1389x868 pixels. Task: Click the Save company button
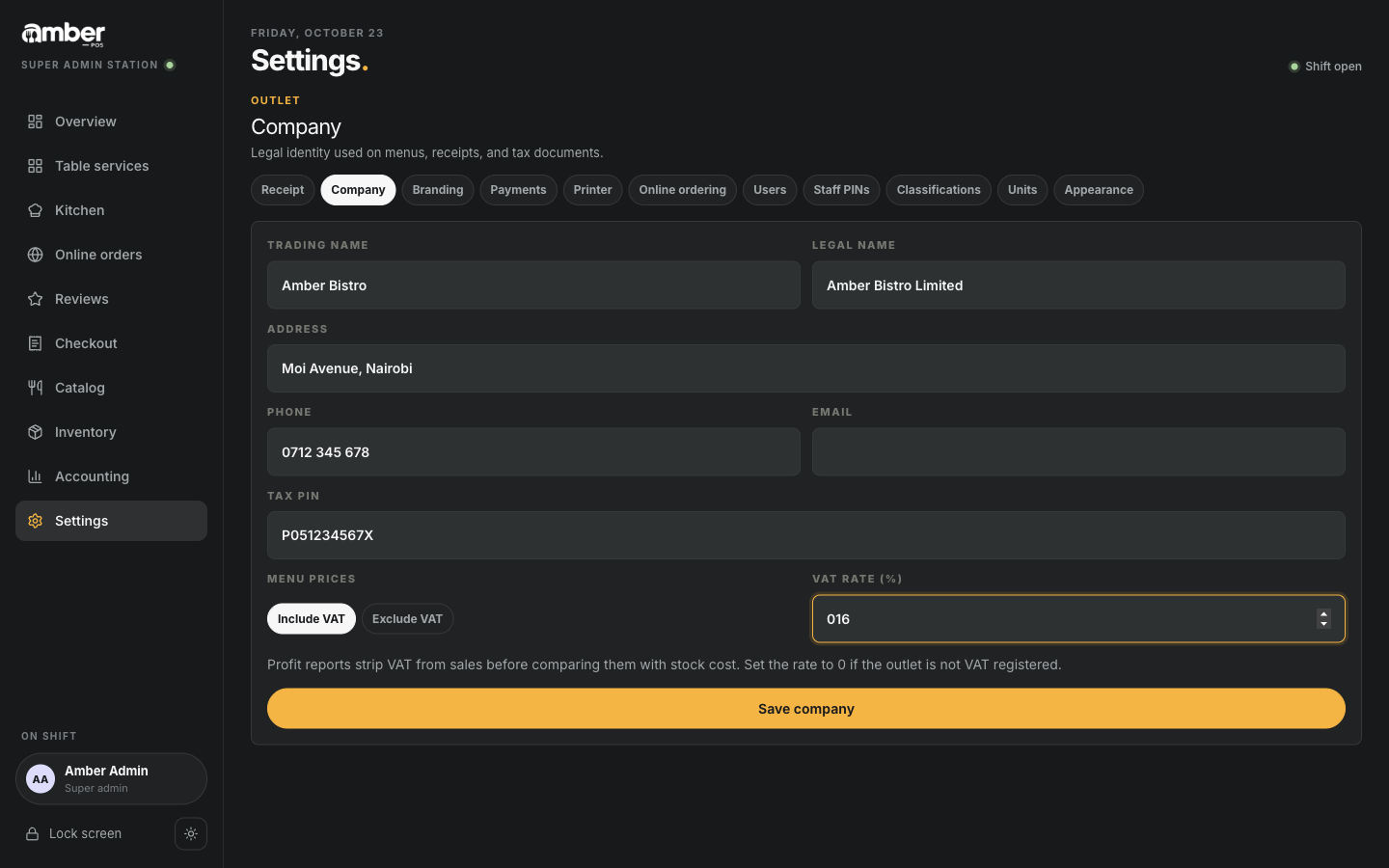coord(806,709)
